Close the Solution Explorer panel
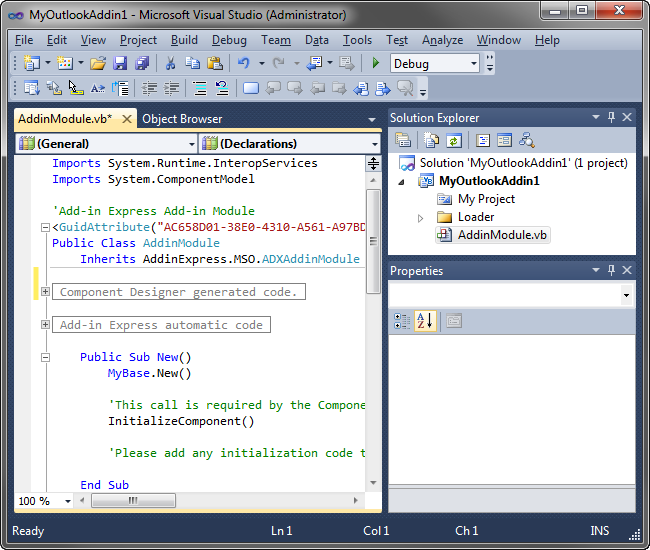Viewport: 650px width, 550px height. coord(627,117)
